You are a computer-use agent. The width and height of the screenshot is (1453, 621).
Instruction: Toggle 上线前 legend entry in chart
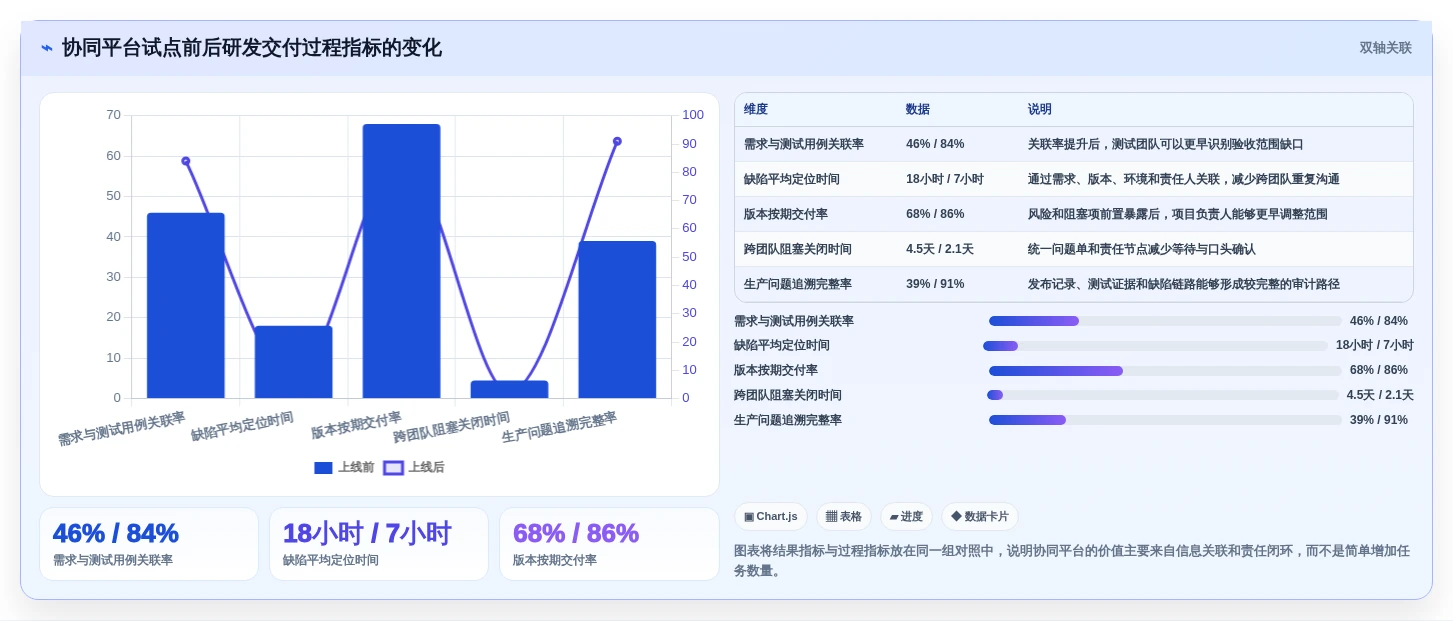click(x=344, y=467)
